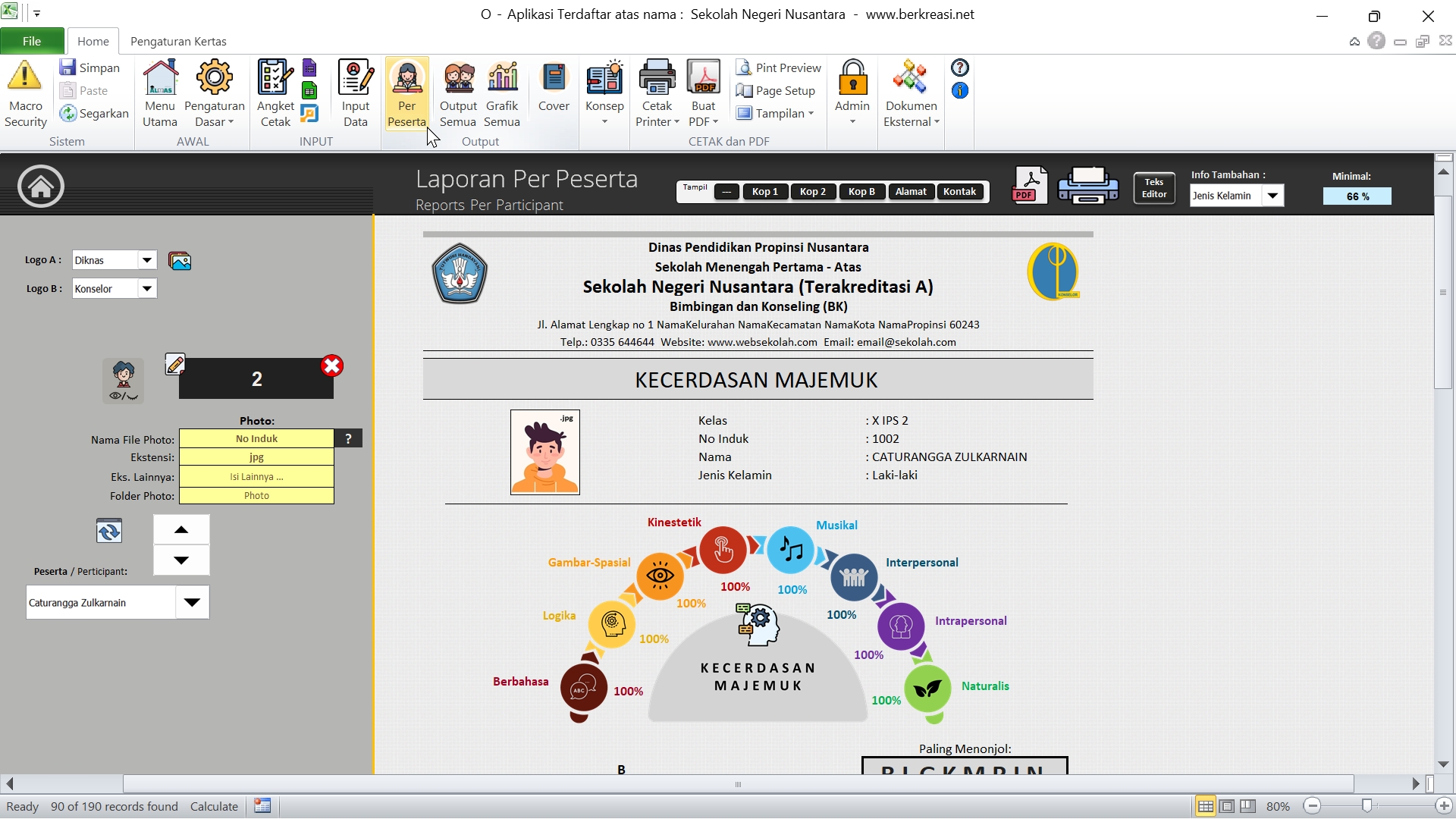The width and height of the screenshot is (1456, 819).
Task: Open the File menu tab
Action: [32, 41]
